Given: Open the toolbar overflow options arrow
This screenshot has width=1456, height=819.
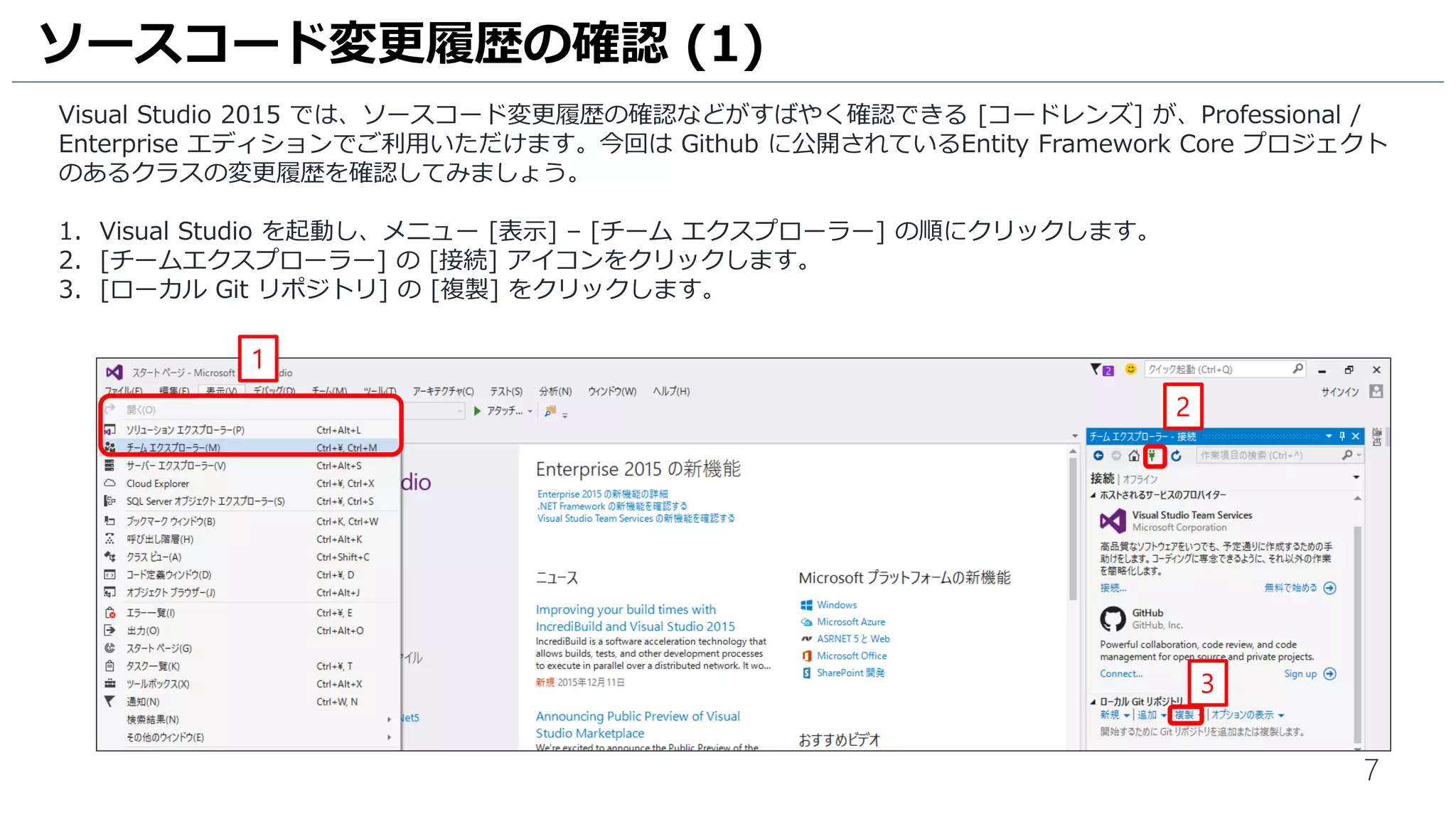Looking at the screenshot, I should click(x=565, y=414).
